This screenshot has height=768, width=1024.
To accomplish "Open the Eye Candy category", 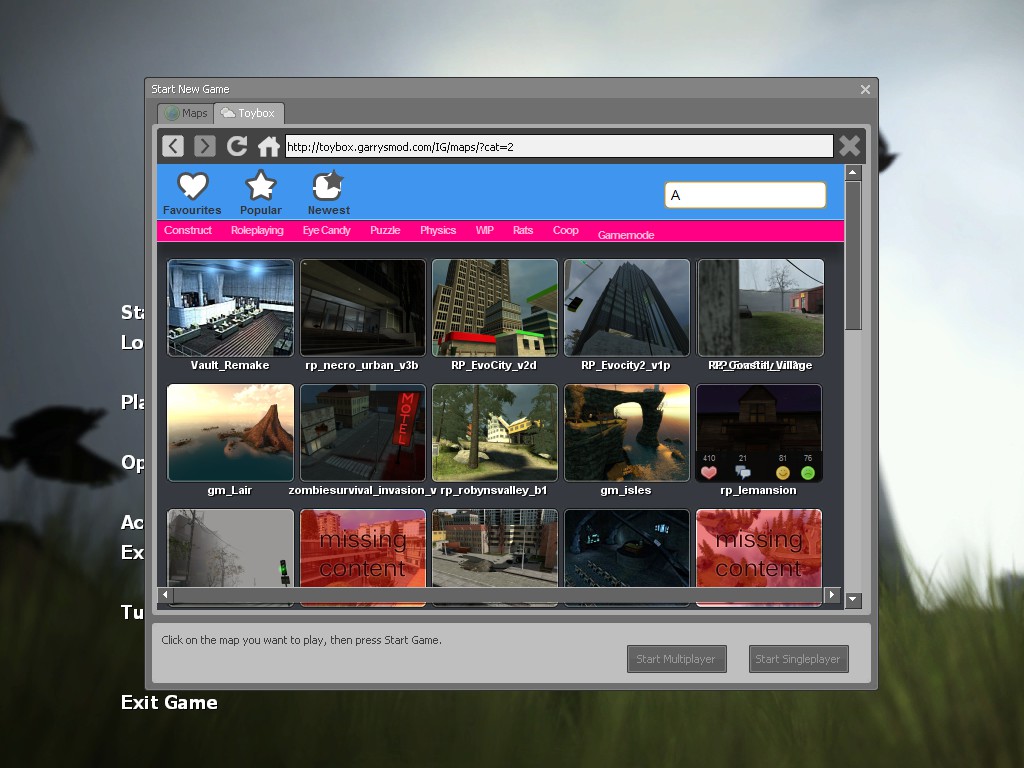I will click(327, 231).
